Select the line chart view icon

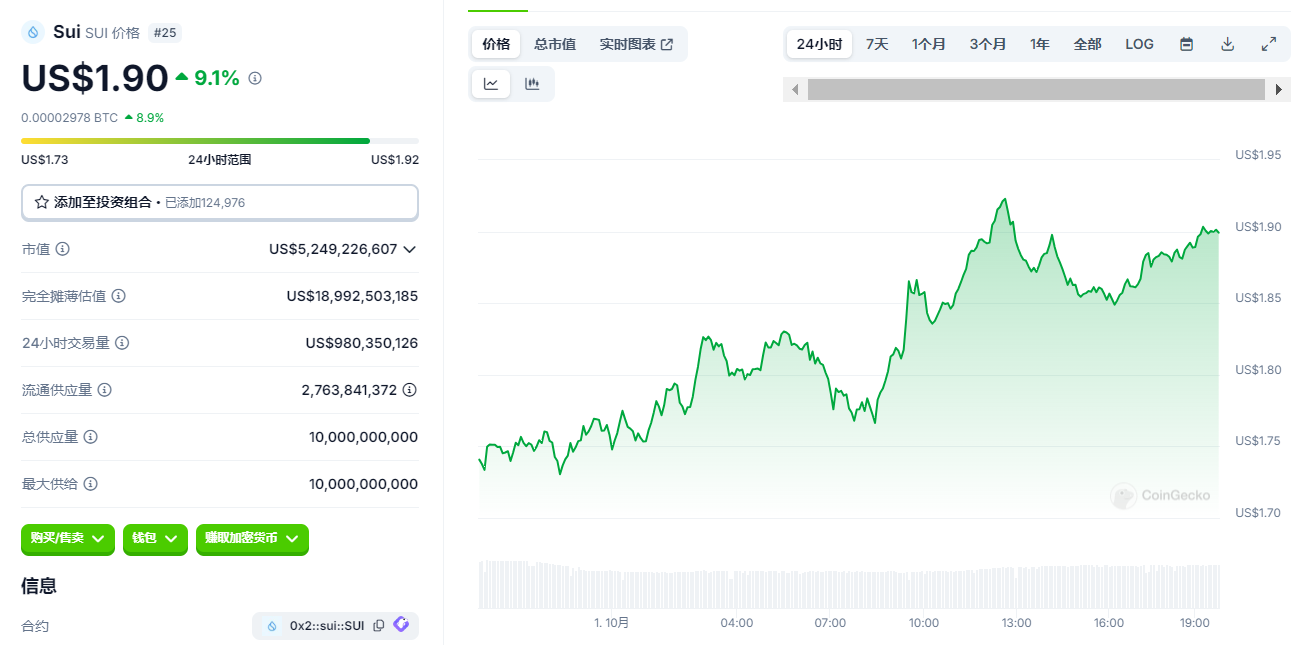[x=488, y=84]
